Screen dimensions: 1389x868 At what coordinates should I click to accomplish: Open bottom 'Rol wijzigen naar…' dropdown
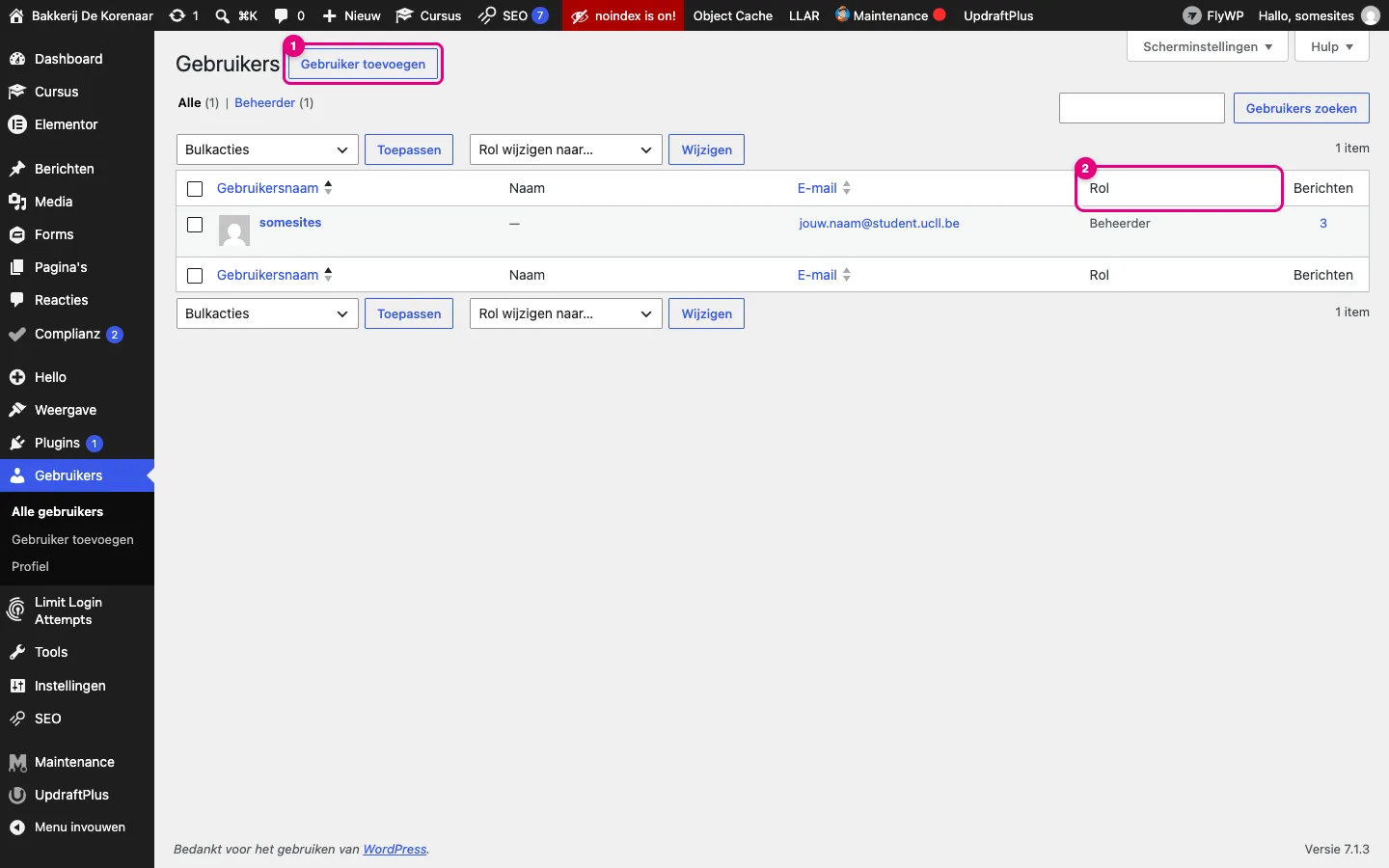[x=566, y=313]
